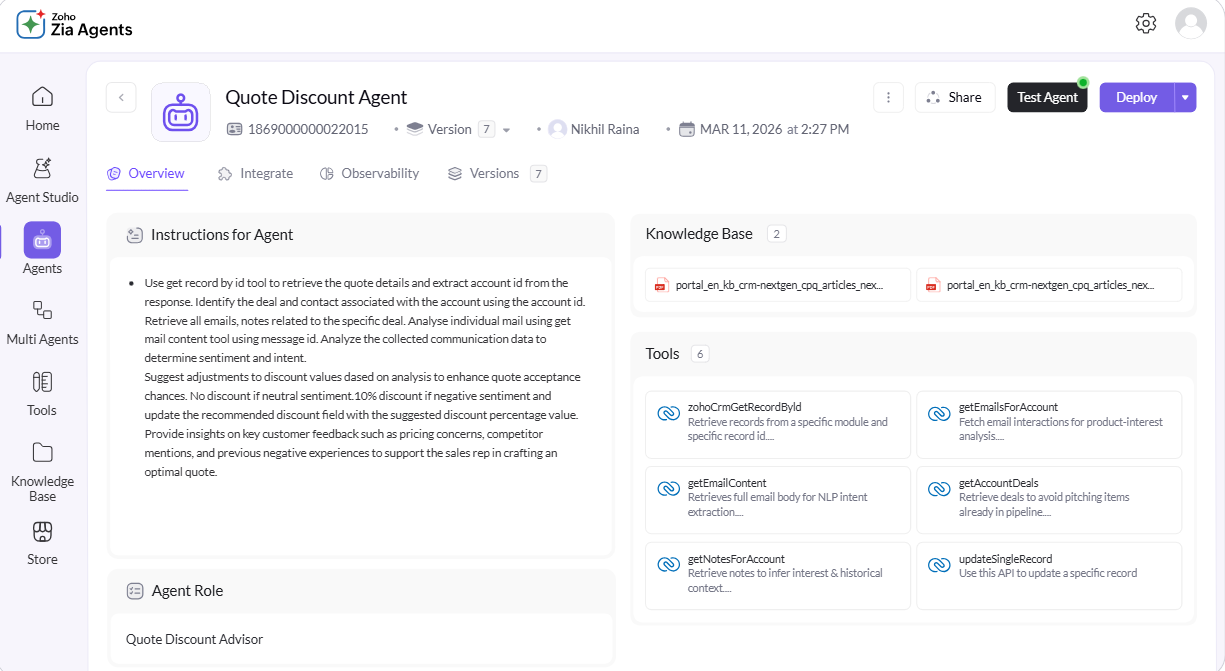
Task: Open the getNotesForAccount tool
Action: coord(778,576)
